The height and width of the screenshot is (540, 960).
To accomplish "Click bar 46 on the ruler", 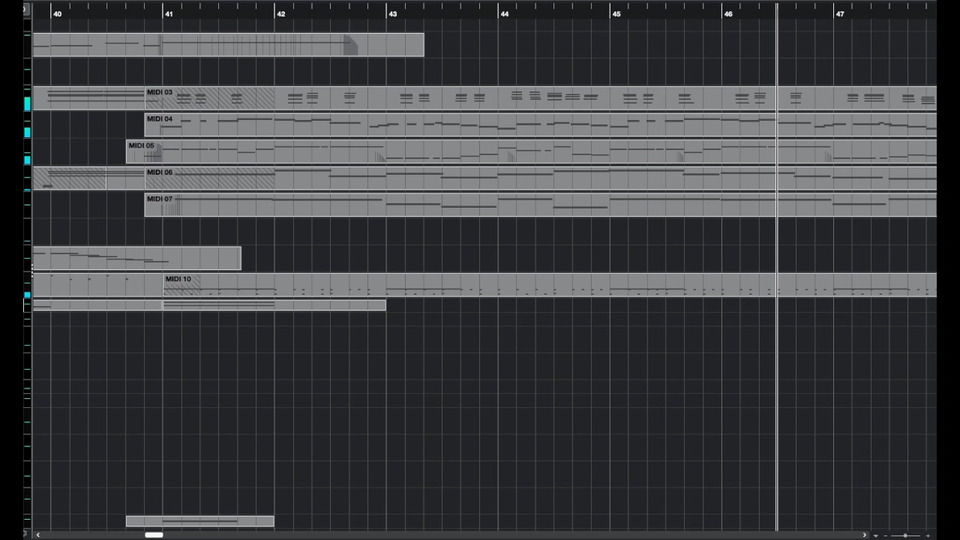I will (x=728, y=13).
